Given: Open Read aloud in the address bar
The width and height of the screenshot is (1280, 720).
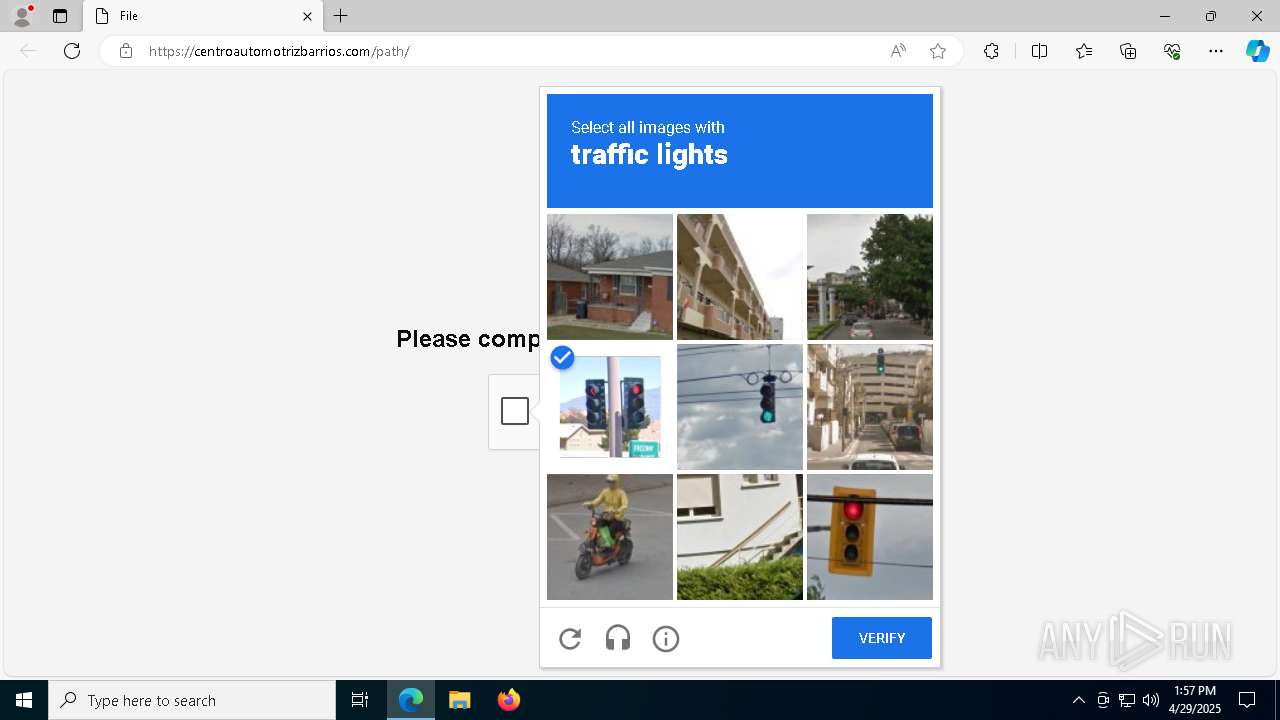Looking at the screenshot, I should 898,51.
